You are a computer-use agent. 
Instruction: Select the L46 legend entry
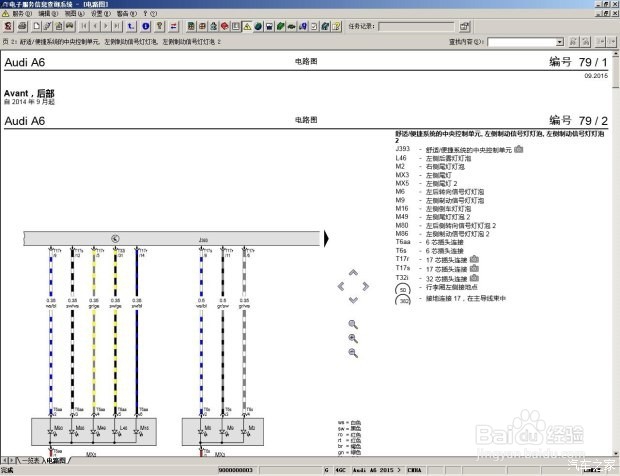click(x=433, y=158)
